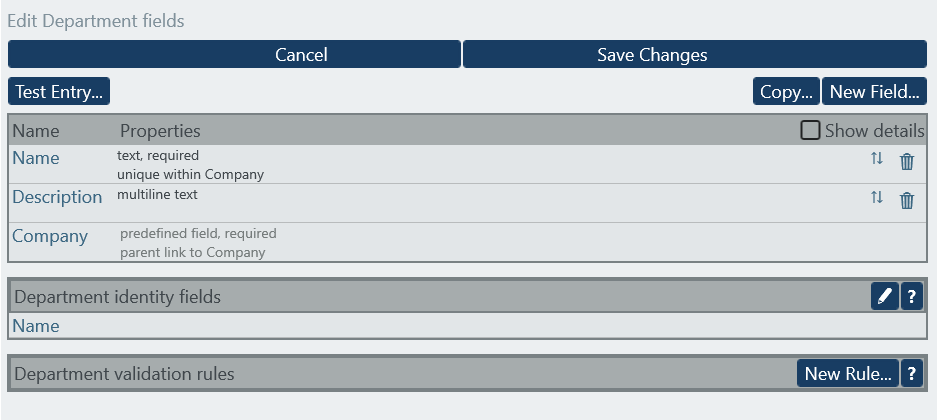This screenshot has width=938, height=420.
Task: Delete the Description field with trash icon
Action: click(x=907, y=200)
